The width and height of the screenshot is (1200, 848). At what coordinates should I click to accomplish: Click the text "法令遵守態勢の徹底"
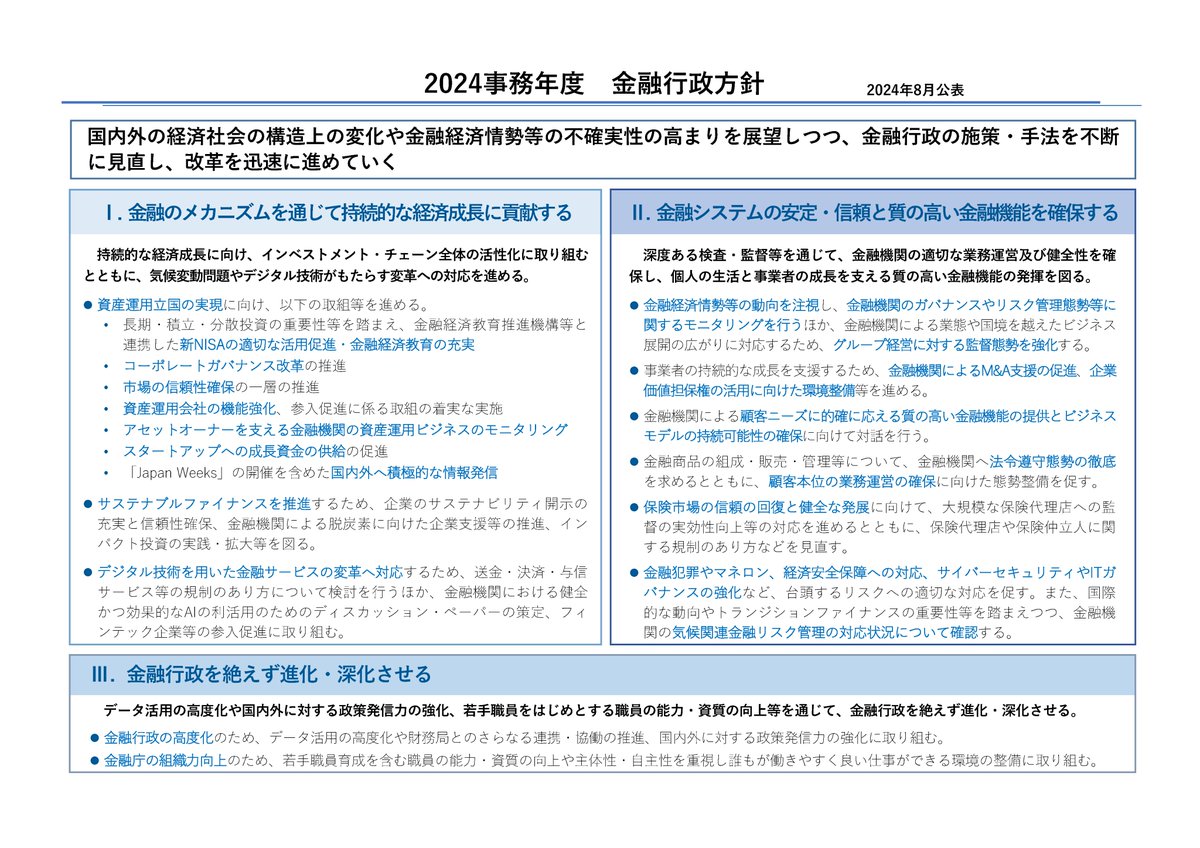click(1053, 461)
